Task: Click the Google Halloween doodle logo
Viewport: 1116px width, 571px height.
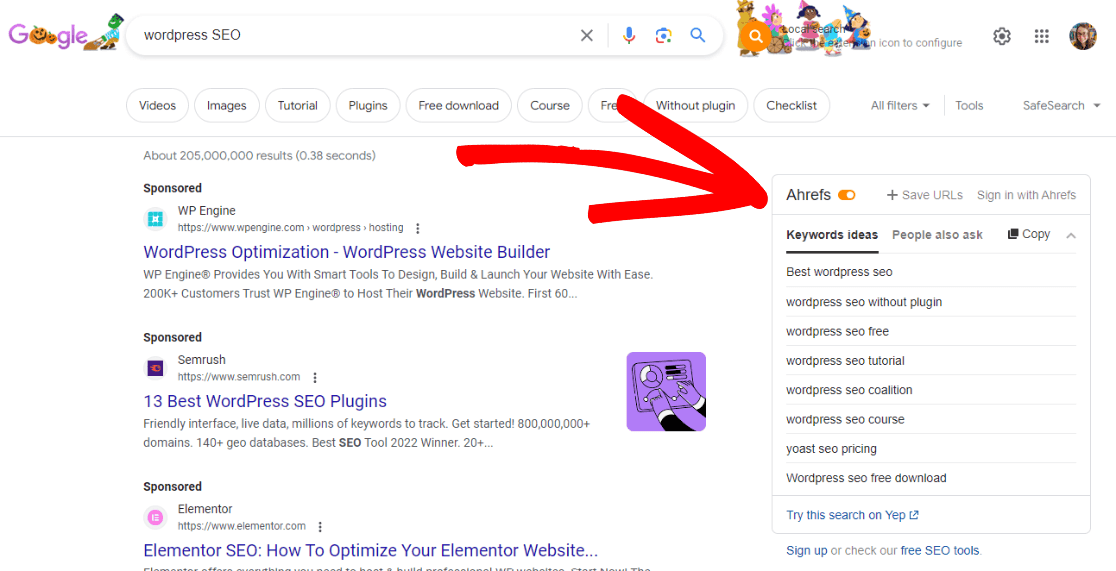Action: (x=65, y=33)
